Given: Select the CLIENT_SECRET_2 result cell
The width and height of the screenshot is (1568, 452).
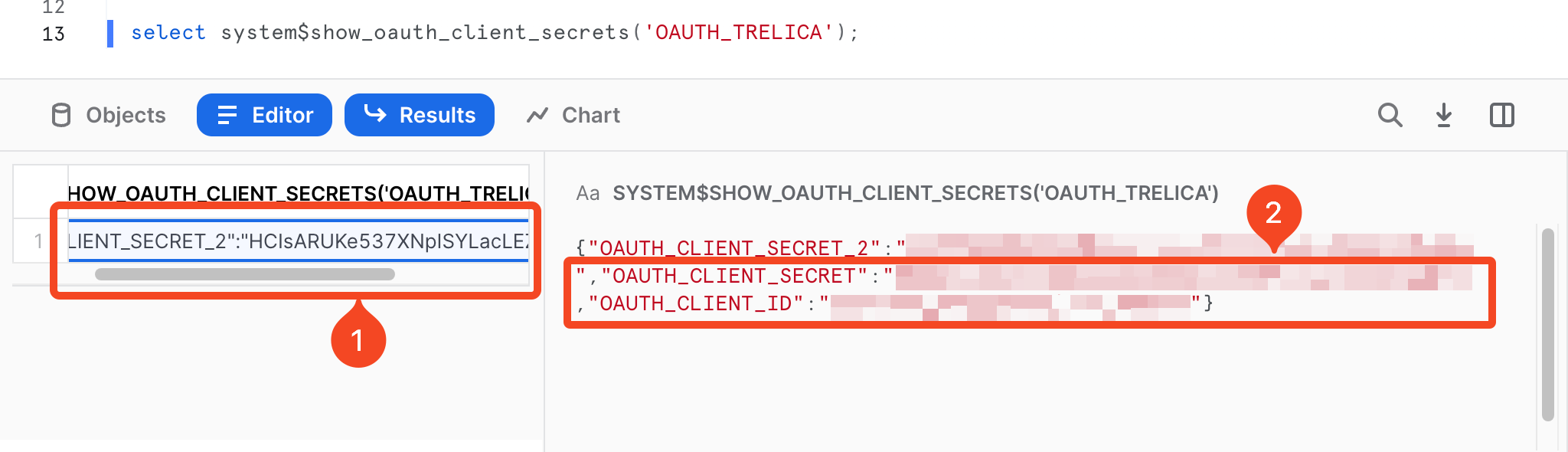Looking at the screenshot, I should pyautogui.click(x=299, y=241).
